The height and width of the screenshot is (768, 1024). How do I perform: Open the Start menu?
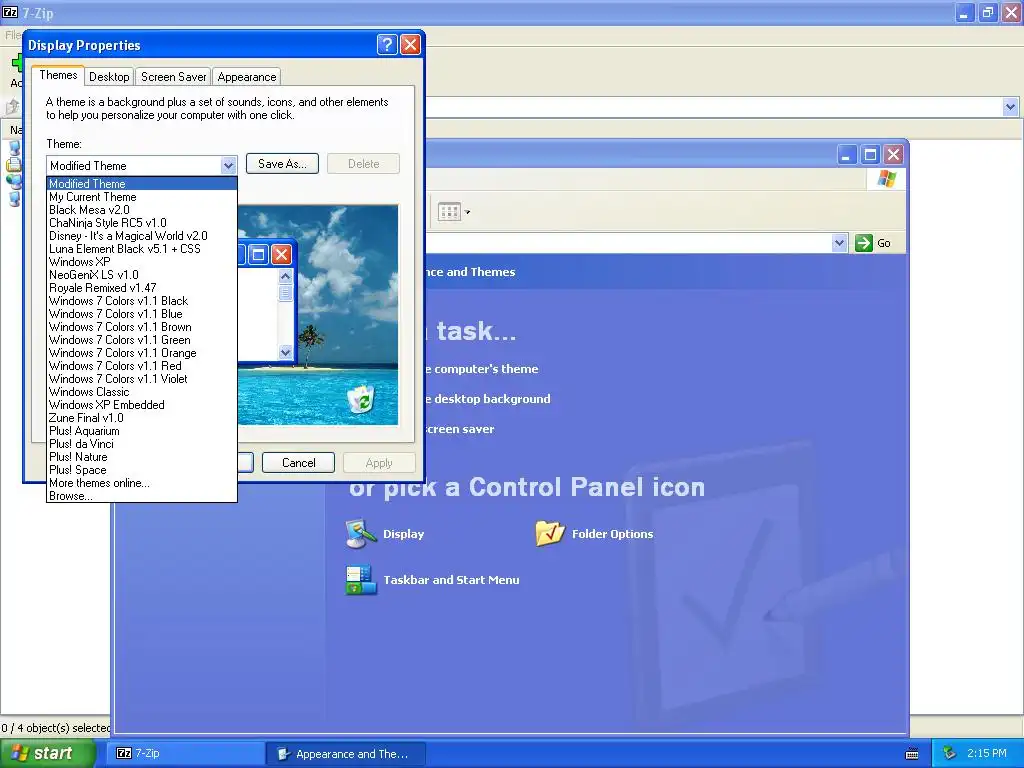tap(46, 753)
